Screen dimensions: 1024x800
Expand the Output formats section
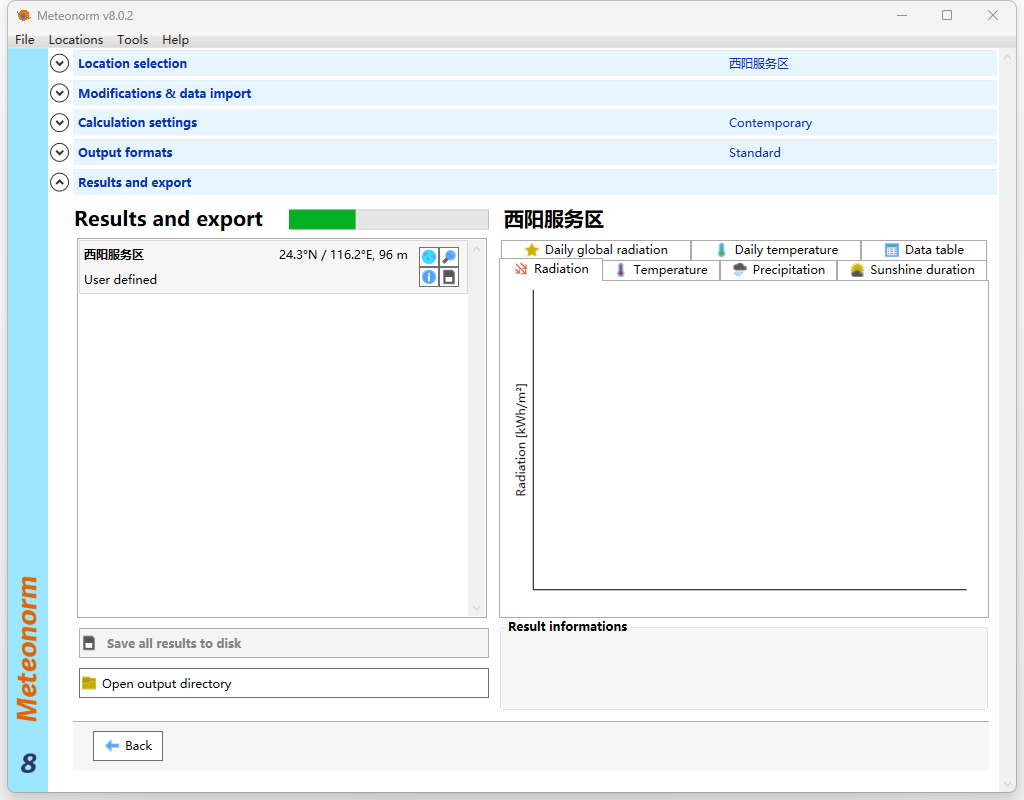[x=59, y=152]
